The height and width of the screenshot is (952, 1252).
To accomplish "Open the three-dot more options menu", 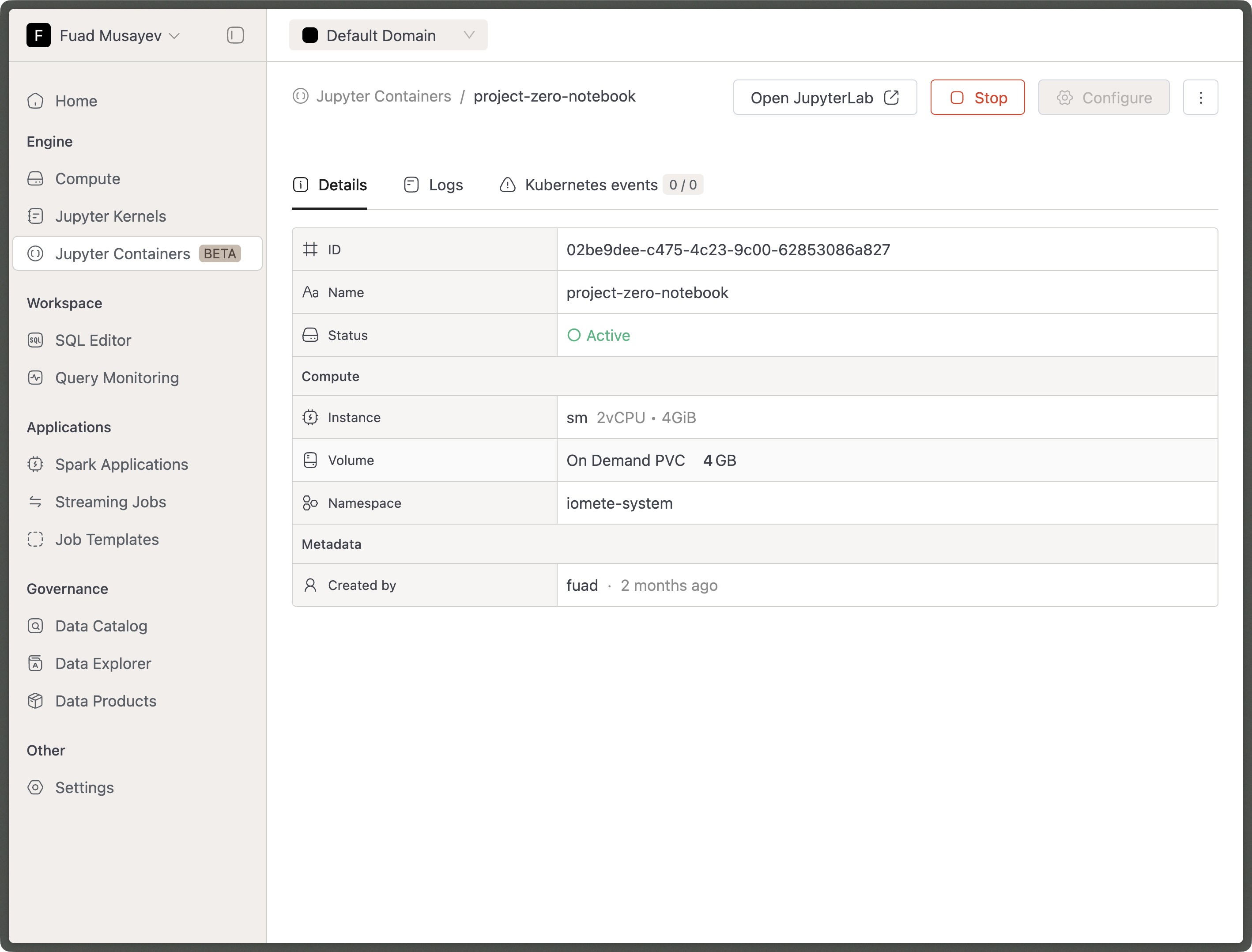I will 1200,98.
